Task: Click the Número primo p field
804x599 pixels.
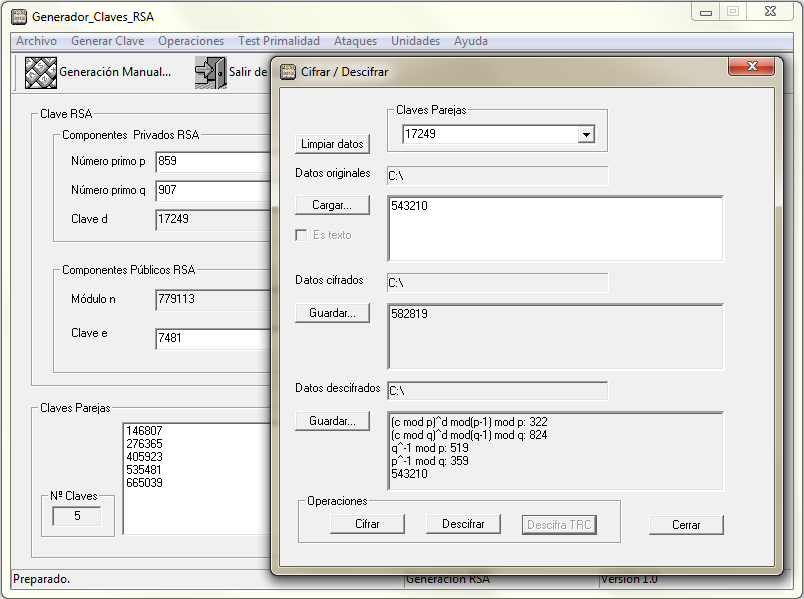Action: pyautogui.click(x=212, y=162)
